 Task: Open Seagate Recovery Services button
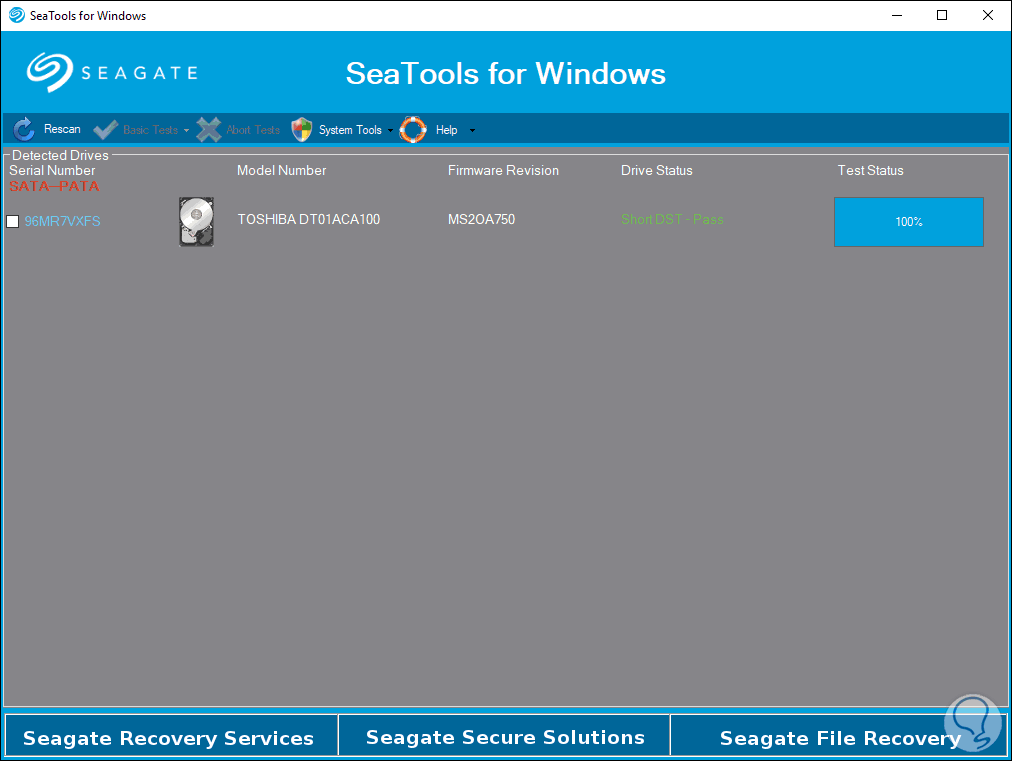click(x=171, y=736)
